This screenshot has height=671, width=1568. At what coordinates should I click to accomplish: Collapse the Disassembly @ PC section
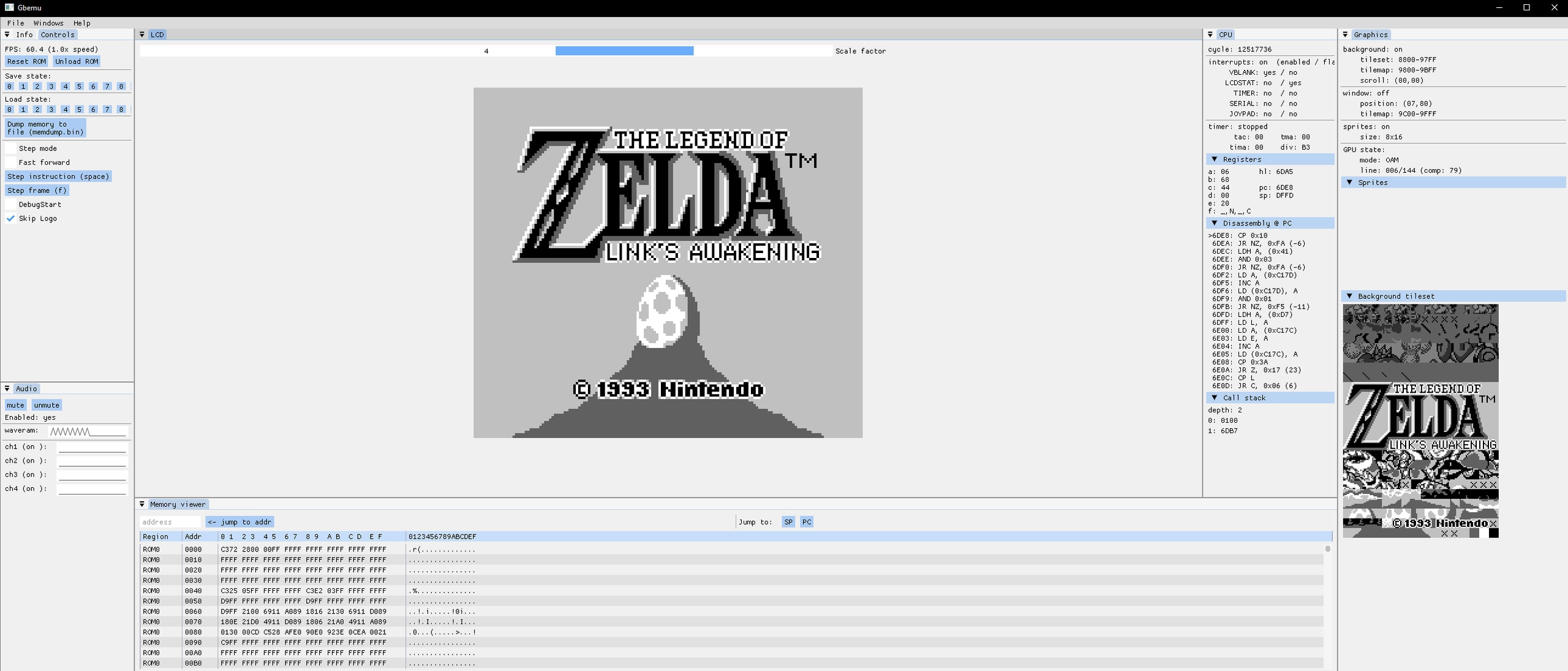1215,223
